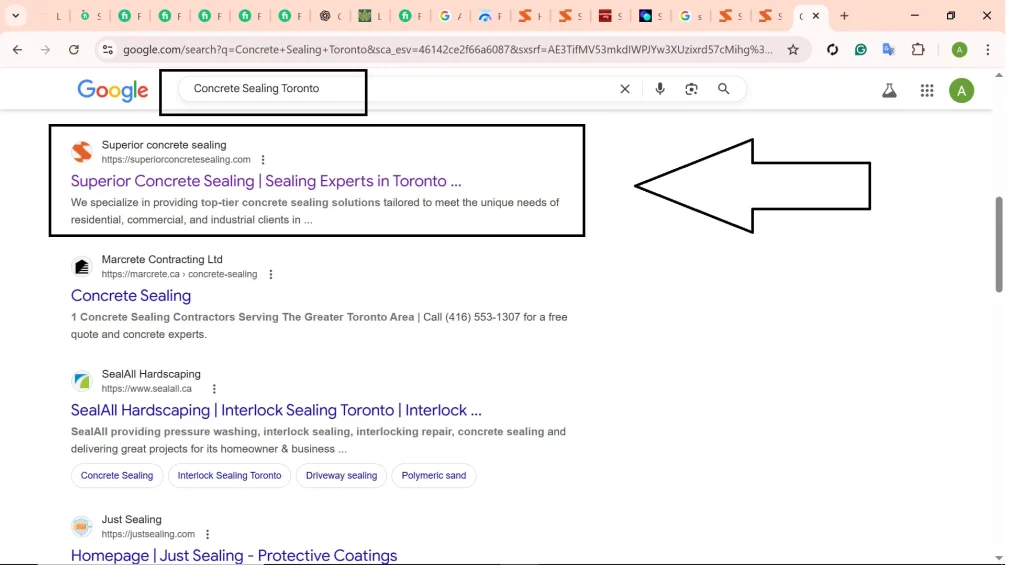Open the Grammarly extension icon
This screenshot has width=1024, height=565.
(x=861, y=50)
